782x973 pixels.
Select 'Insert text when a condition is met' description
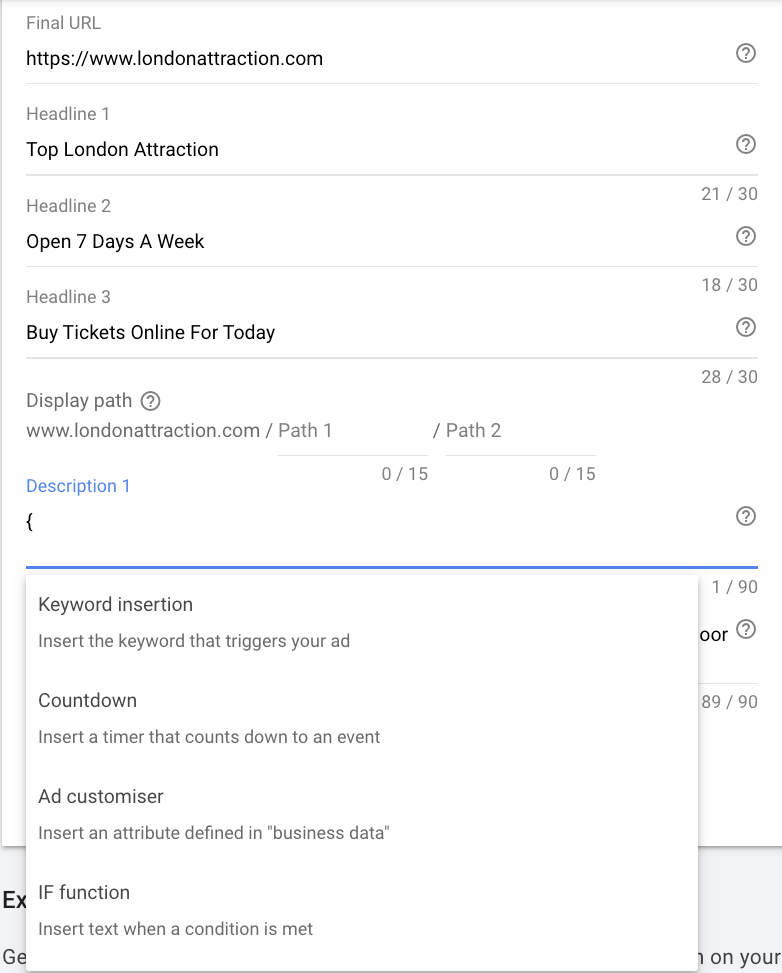(x=176, y=929)
